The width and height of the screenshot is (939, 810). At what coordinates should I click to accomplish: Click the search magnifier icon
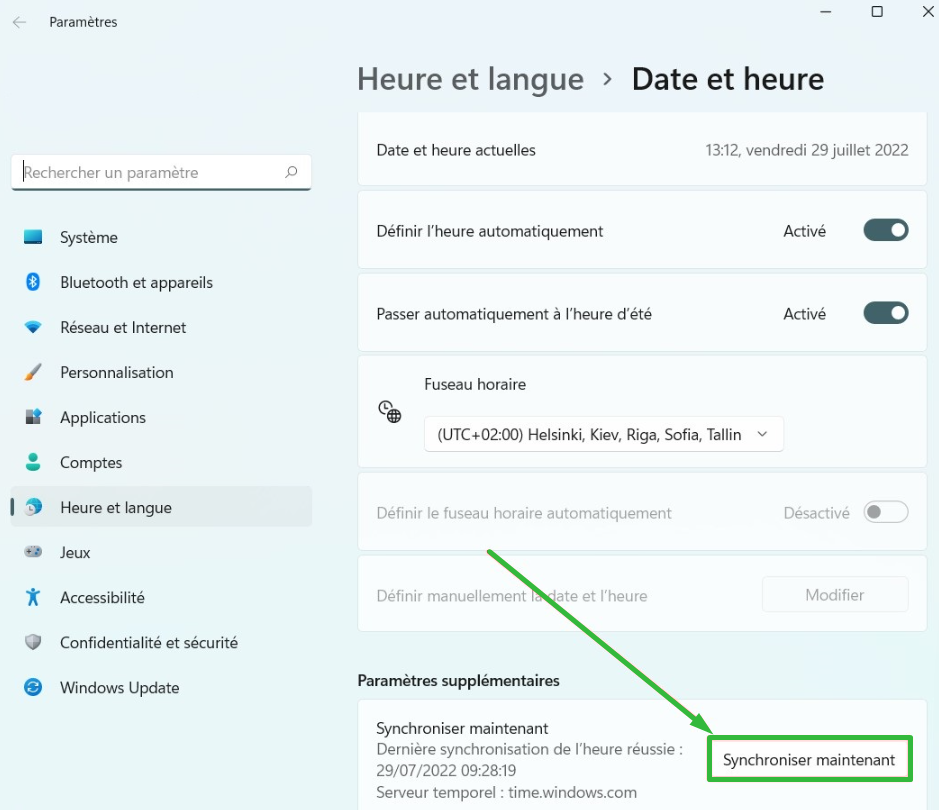tap(291, 172)
